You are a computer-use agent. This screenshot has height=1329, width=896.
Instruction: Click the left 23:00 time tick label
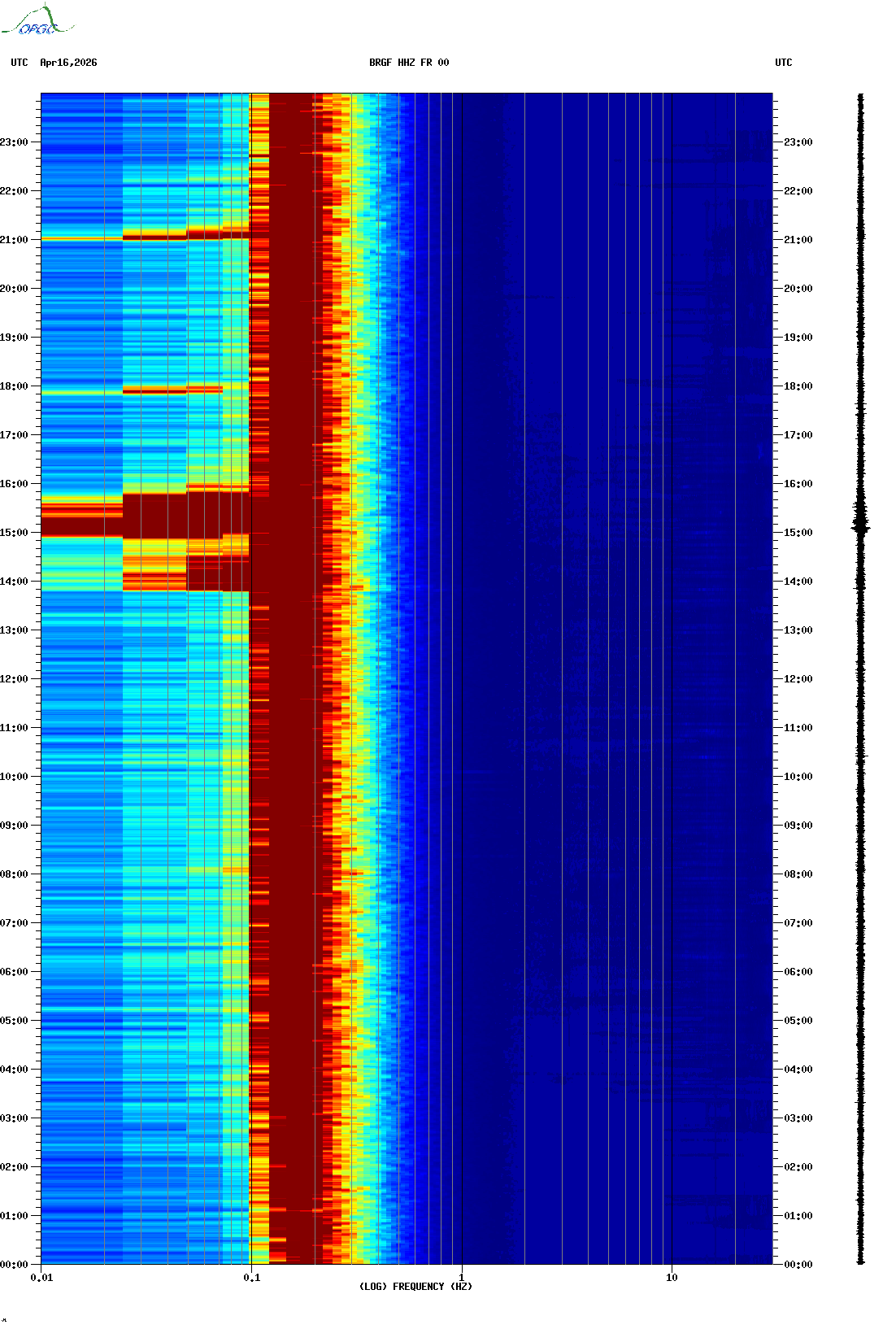[14, 142]
